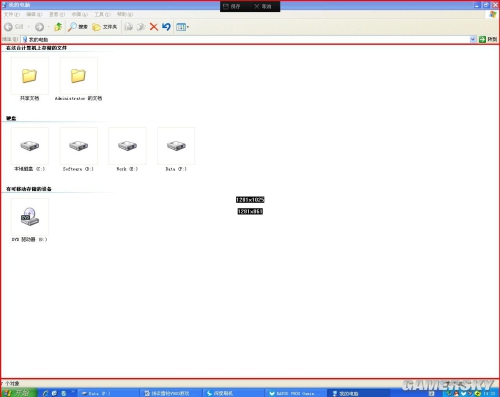500x397 pixels.
Task: Click the red X delete icon
Action: [154, 27]
